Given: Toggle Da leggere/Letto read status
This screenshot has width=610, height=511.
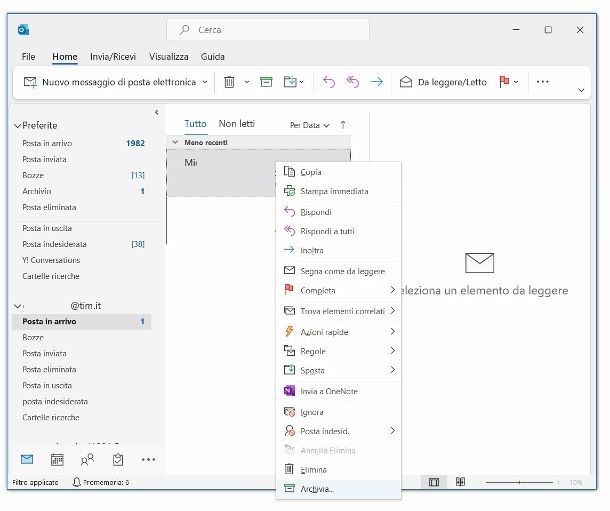Looking at the screenshot, I should click(443, 82).
